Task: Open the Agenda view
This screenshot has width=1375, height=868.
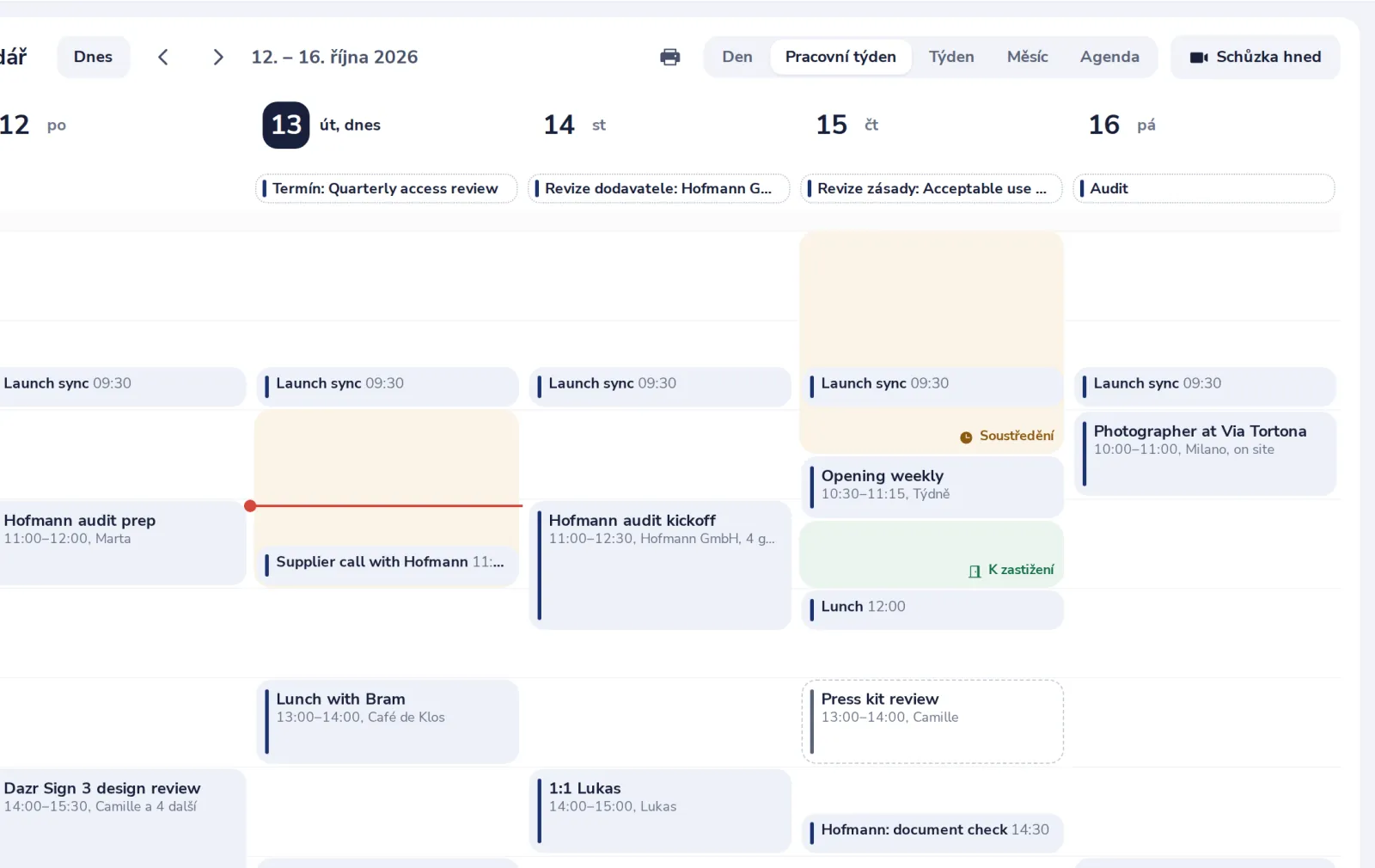Action: 1109,57
